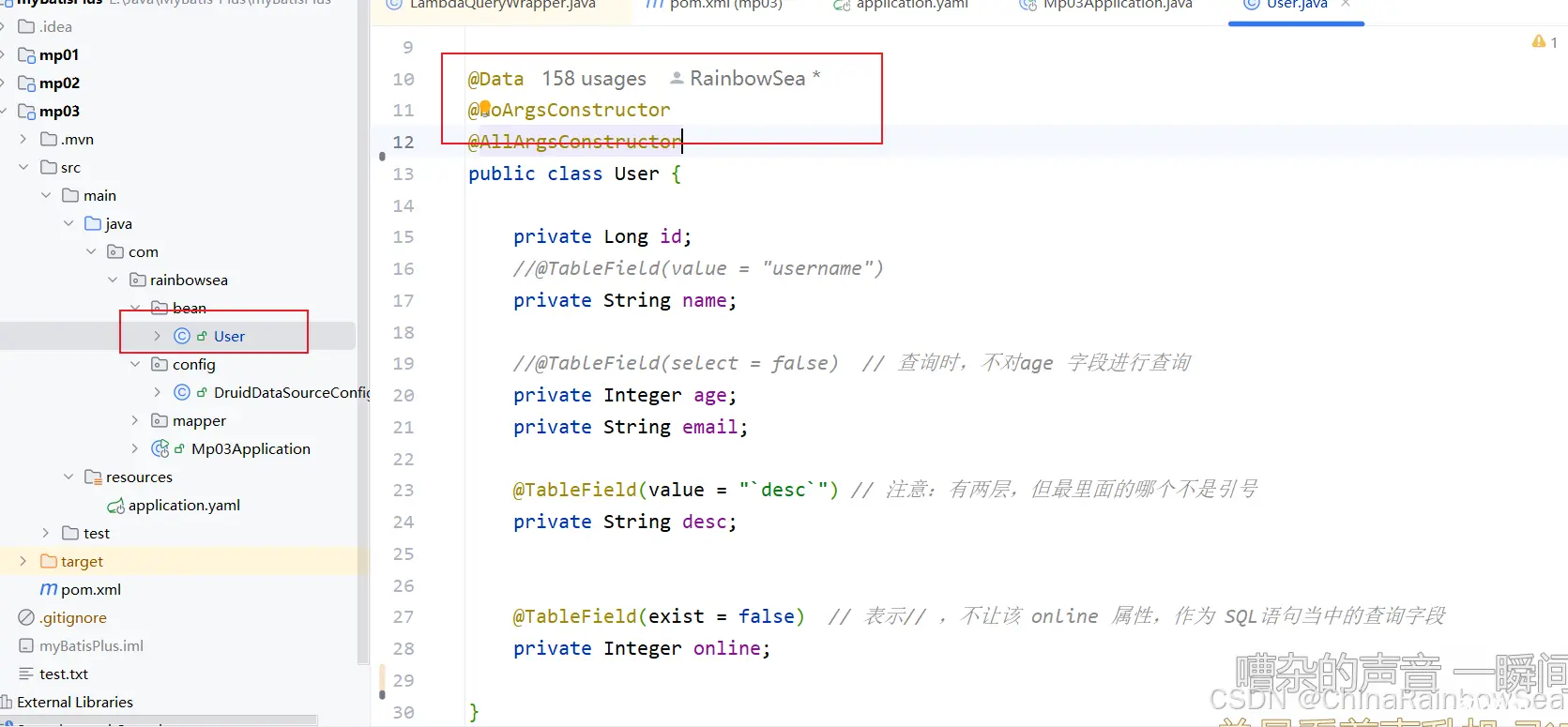1568x727 pixels.
Task: Expand the Mp03Application class node
Action: [x=135, y=448]
